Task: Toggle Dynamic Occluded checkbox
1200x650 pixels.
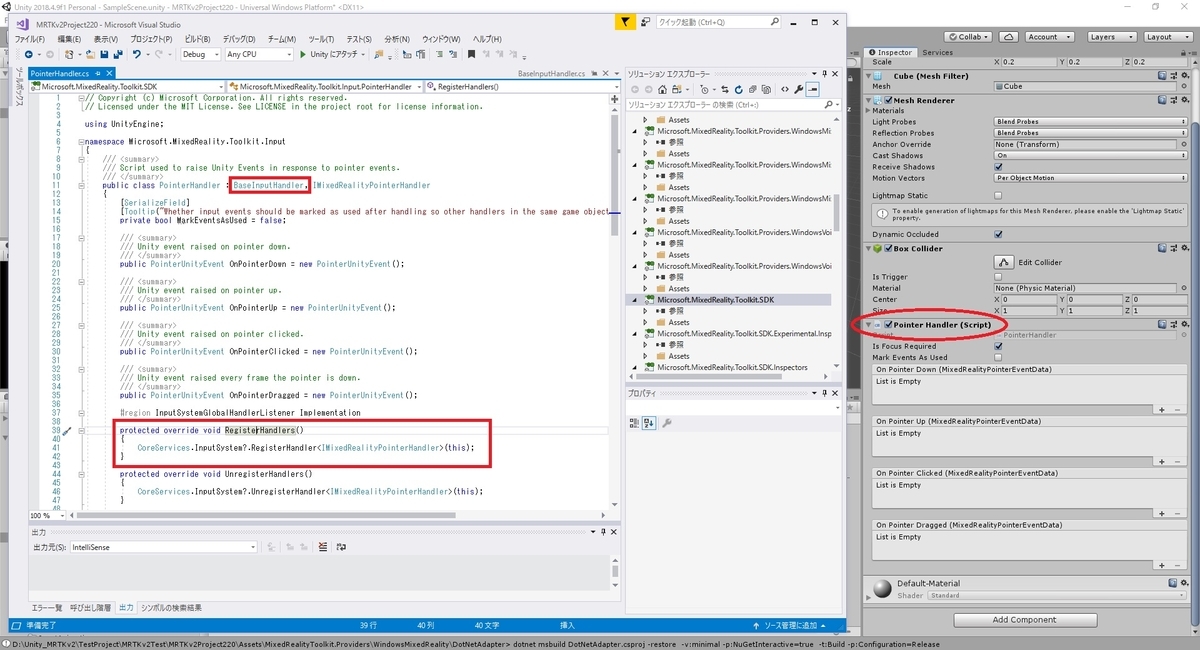Action: pyautogui.click(x=998, y=234)
